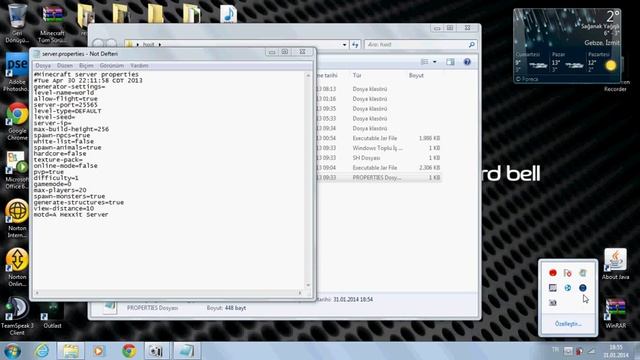Select the Norton Internet desktop icon
Viewport: 640px width, 360px height.
(17, 219)
